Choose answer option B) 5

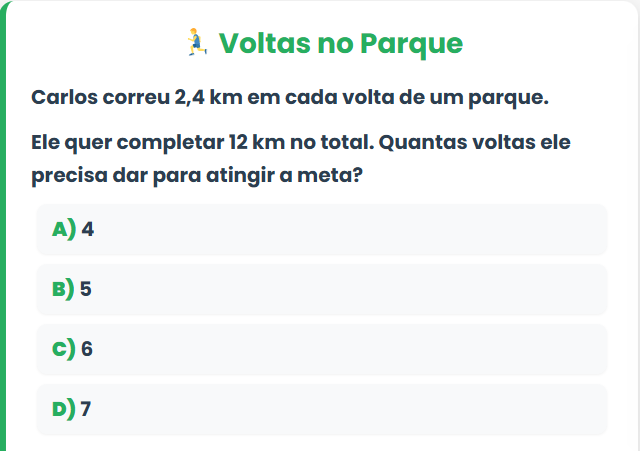(321, 289)
